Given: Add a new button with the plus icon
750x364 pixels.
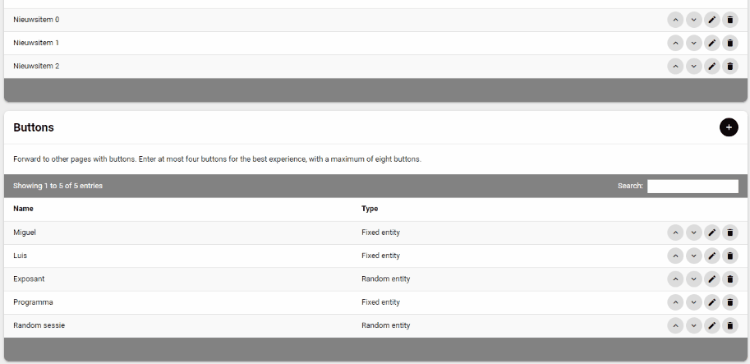Looking at the screenshot, I should point(728,127).
